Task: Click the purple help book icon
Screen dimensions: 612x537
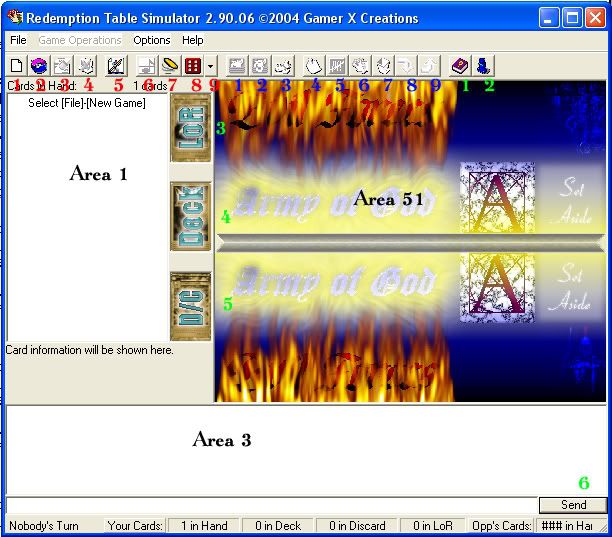Action: click(x=459, y=66)
